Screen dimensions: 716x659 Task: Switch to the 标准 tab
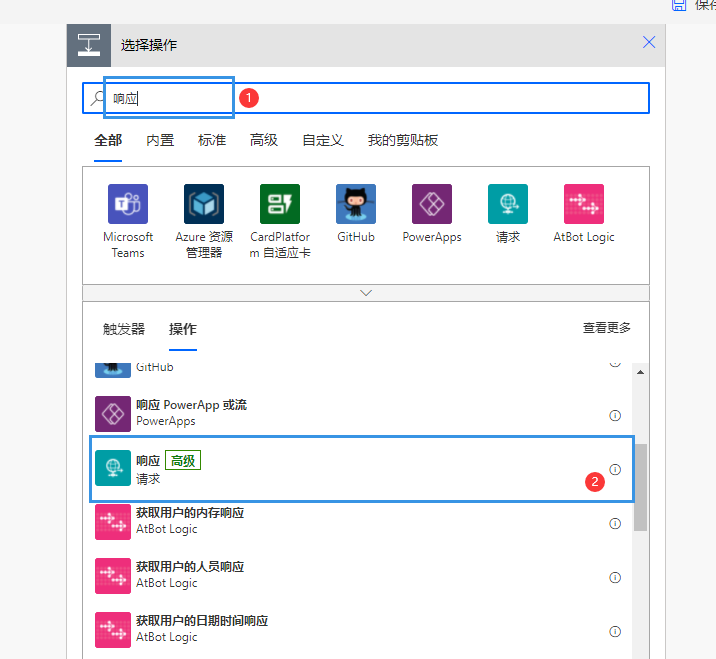[x=212, y=140]
